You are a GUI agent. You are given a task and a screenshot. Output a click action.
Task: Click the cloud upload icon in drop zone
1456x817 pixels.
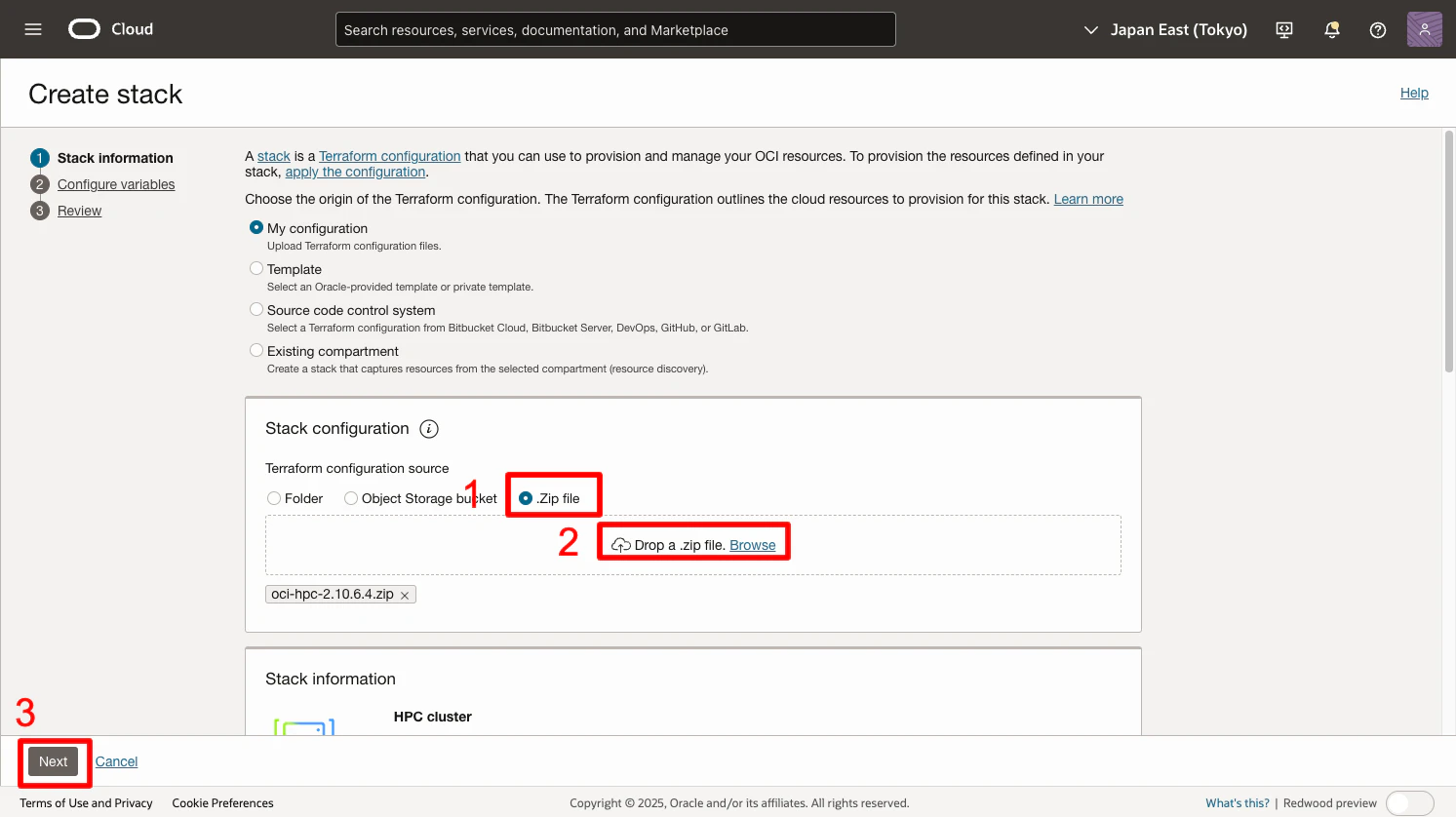pyautogui.click(x=620, y=545)
